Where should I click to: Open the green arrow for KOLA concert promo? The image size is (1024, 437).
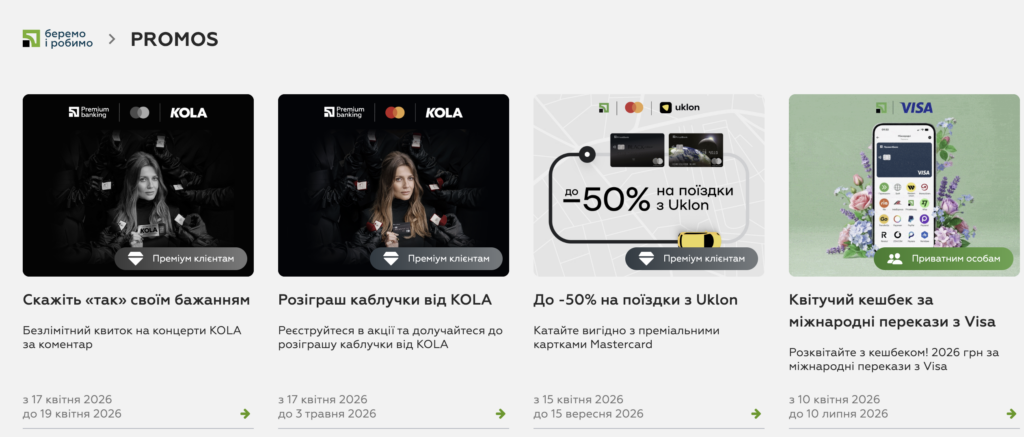(245, 413)
